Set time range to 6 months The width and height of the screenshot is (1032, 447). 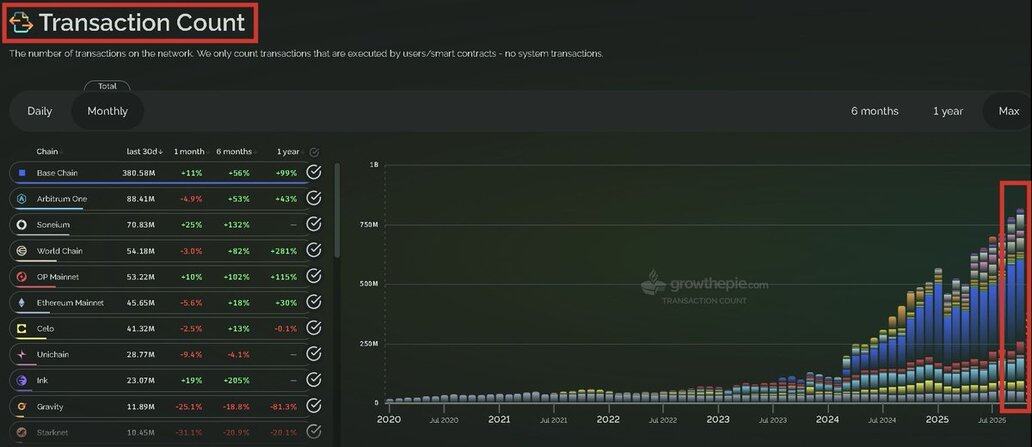(x=874, y=111)
